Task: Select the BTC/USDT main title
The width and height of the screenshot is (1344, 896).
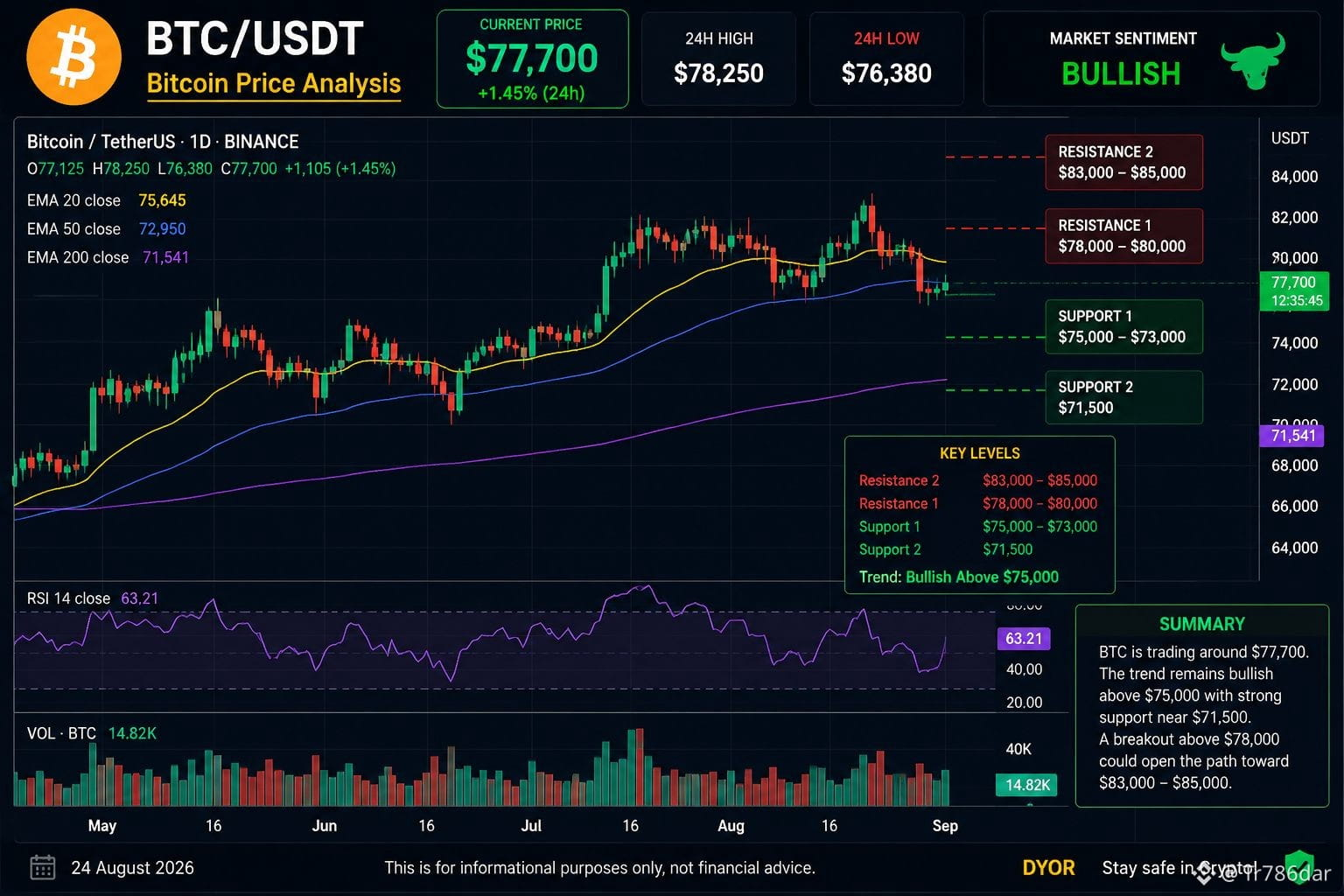Action: tap(255, 39)
